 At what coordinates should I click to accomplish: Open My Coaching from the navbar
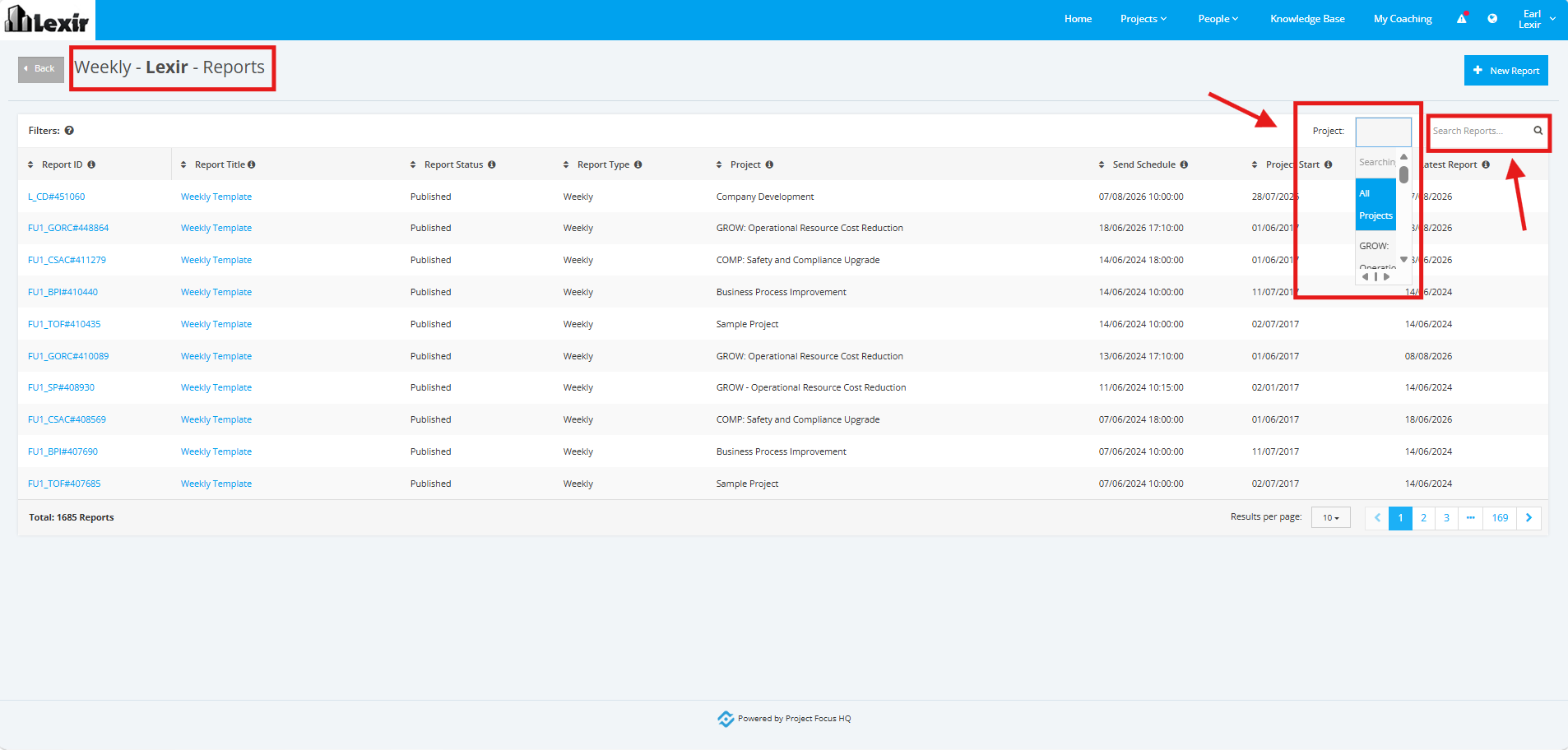(1403, 19)
